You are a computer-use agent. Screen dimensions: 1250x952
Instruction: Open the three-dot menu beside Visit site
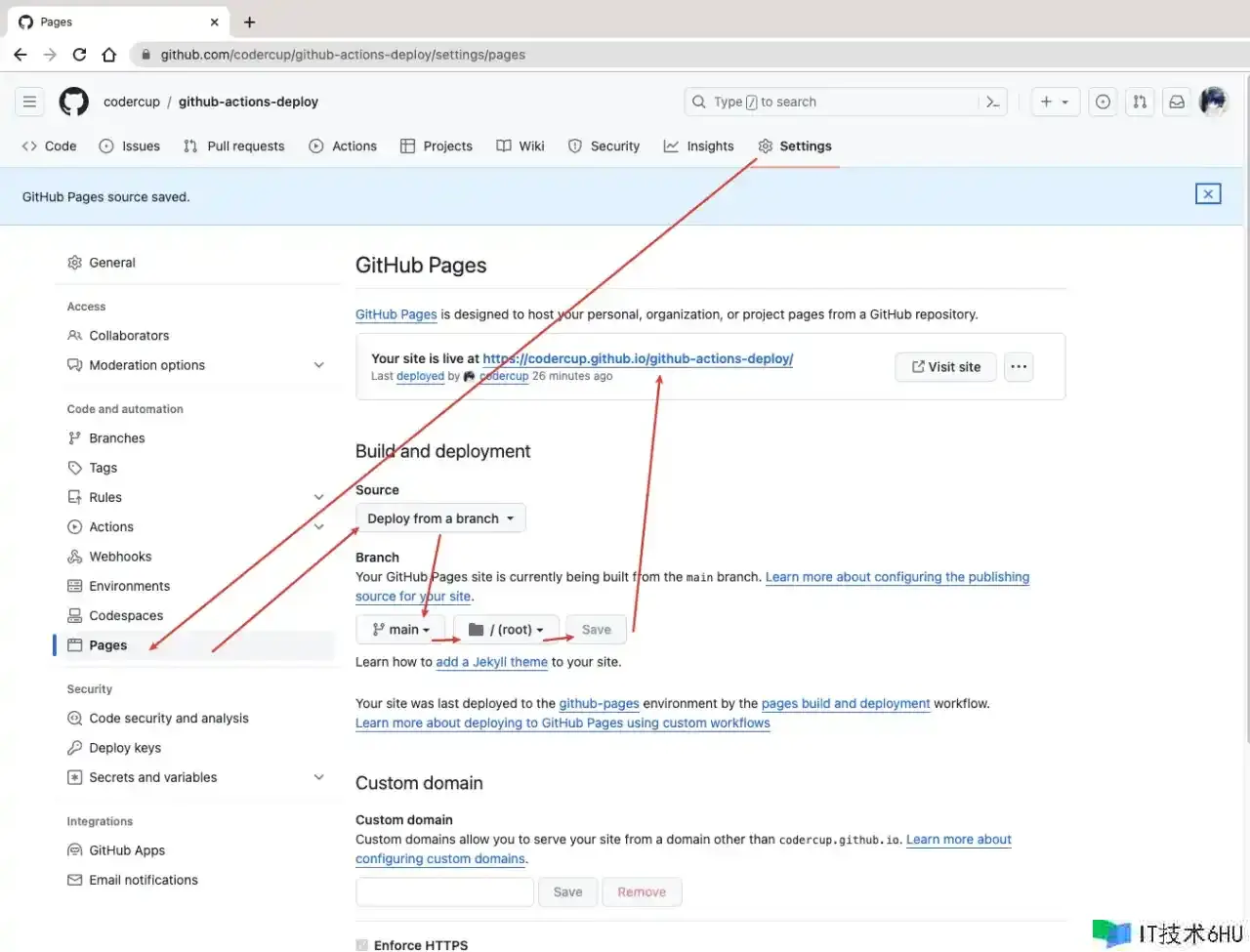(x=1019, y=367)
